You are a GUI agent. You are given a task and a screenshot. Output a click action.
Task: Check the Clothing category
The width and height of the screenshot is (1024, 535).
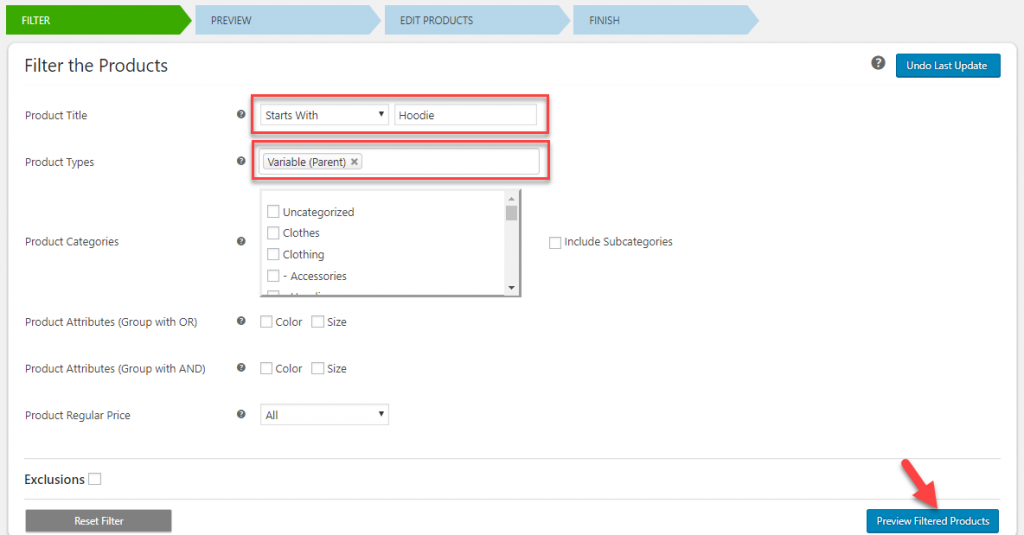[273, 254]
